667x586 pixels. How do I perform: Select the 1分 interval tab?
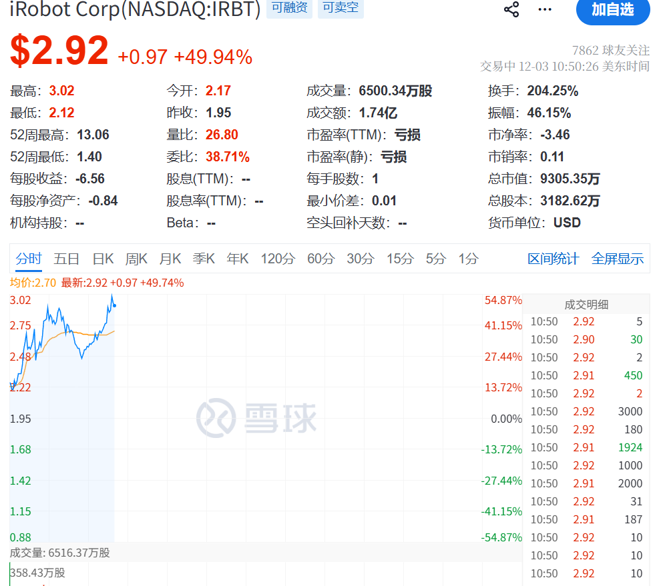[x=468, y=259]
